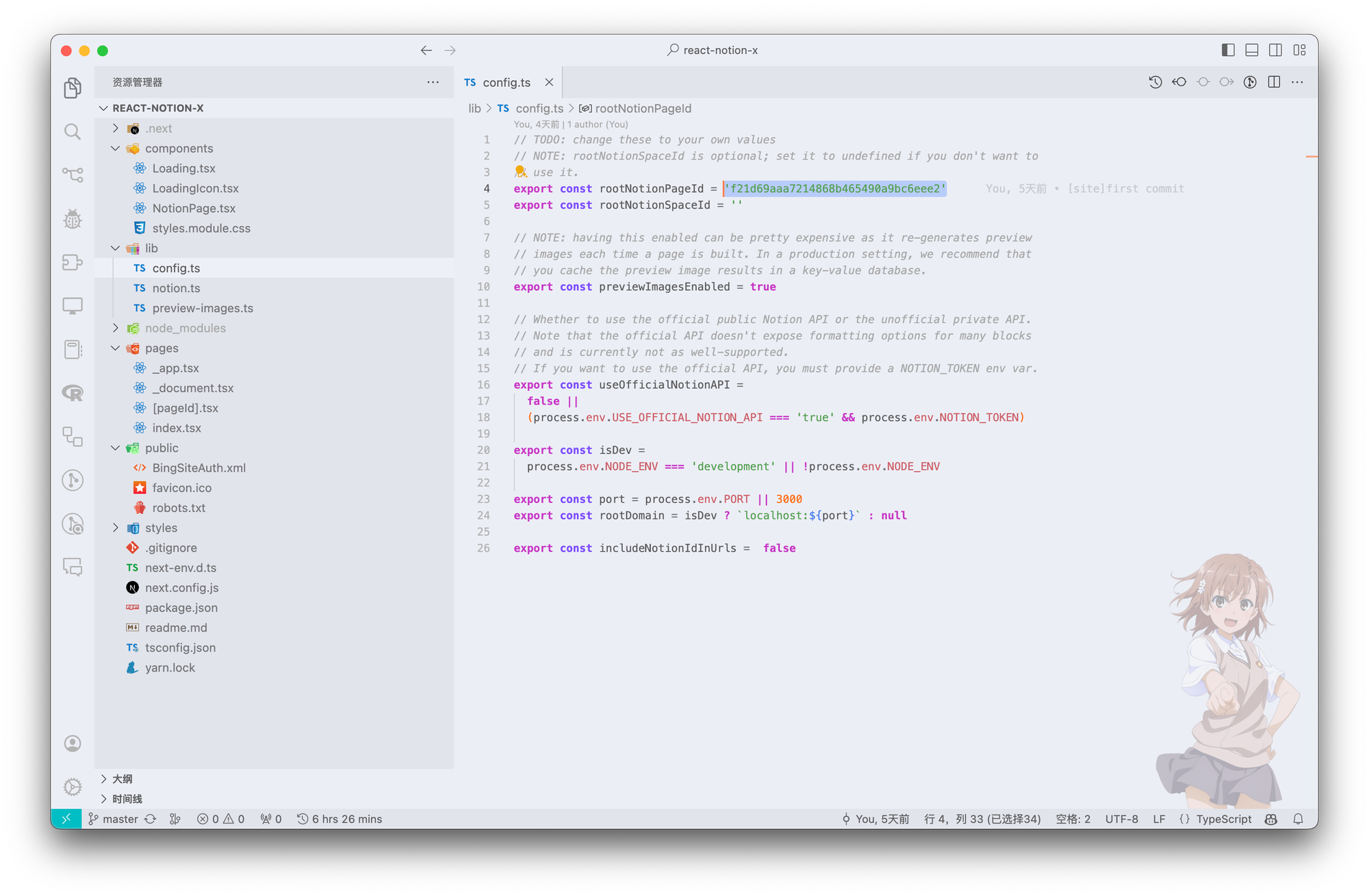Screen dimensions: 1369x896
Task: Click the lightbulb code action on line 3
Action: pyautogui.click(x=520, y=171)
